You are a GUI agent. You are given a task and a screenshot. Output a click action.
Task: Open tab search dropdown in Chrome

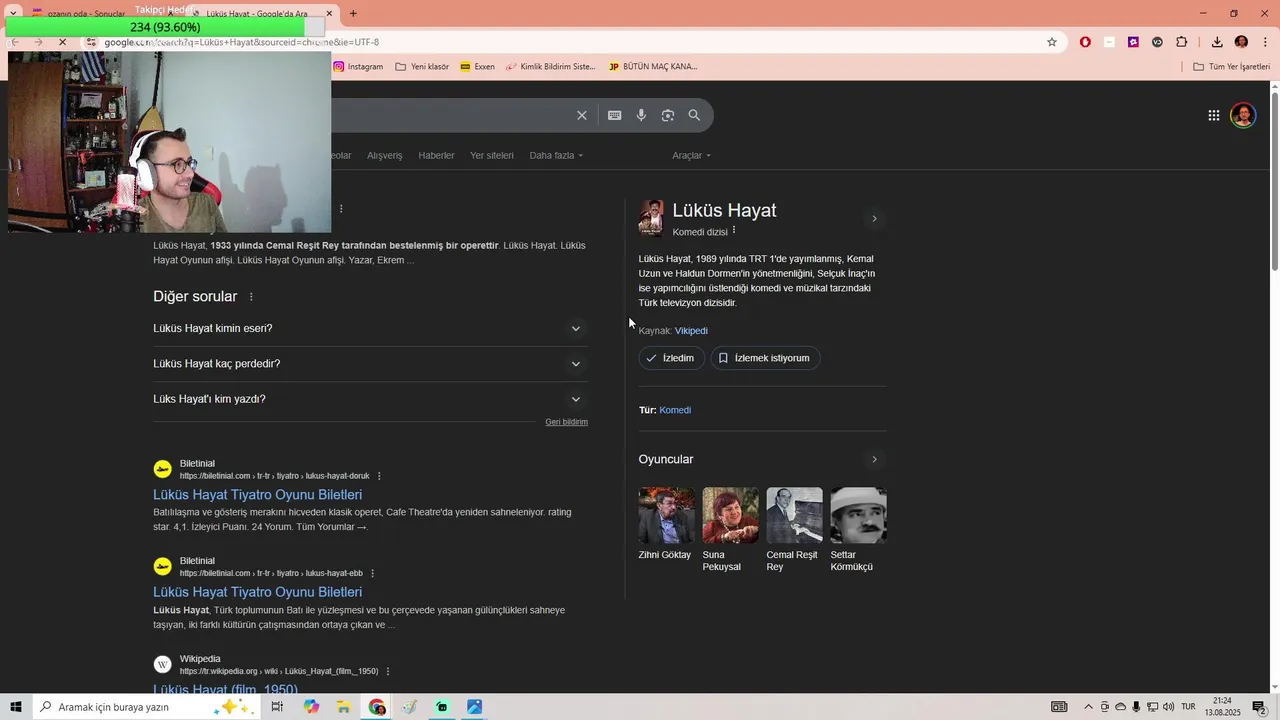click(13, 13)
